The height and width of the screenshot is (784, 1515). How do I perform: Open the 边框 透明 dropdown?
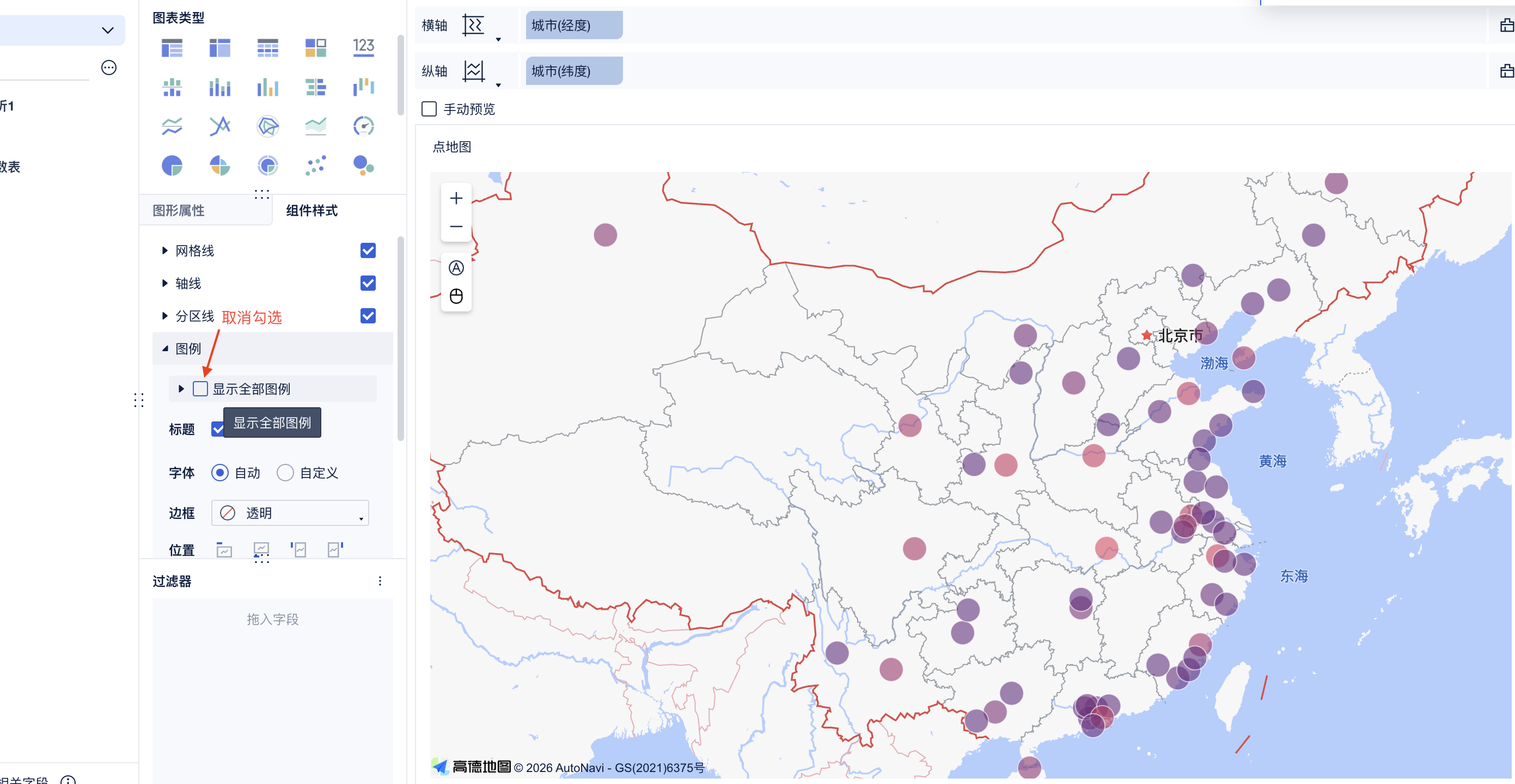point(290,513)
